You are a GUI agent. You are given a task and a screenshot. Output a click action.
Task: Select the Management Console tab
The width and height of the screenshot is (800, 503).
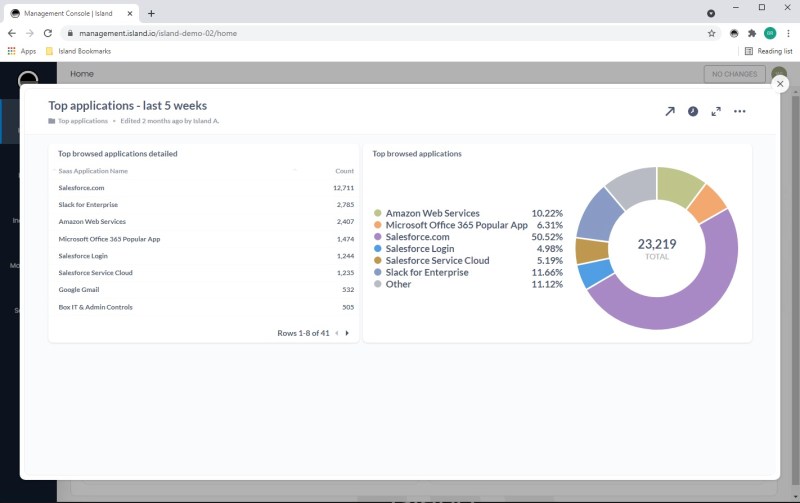coord(71,14)
